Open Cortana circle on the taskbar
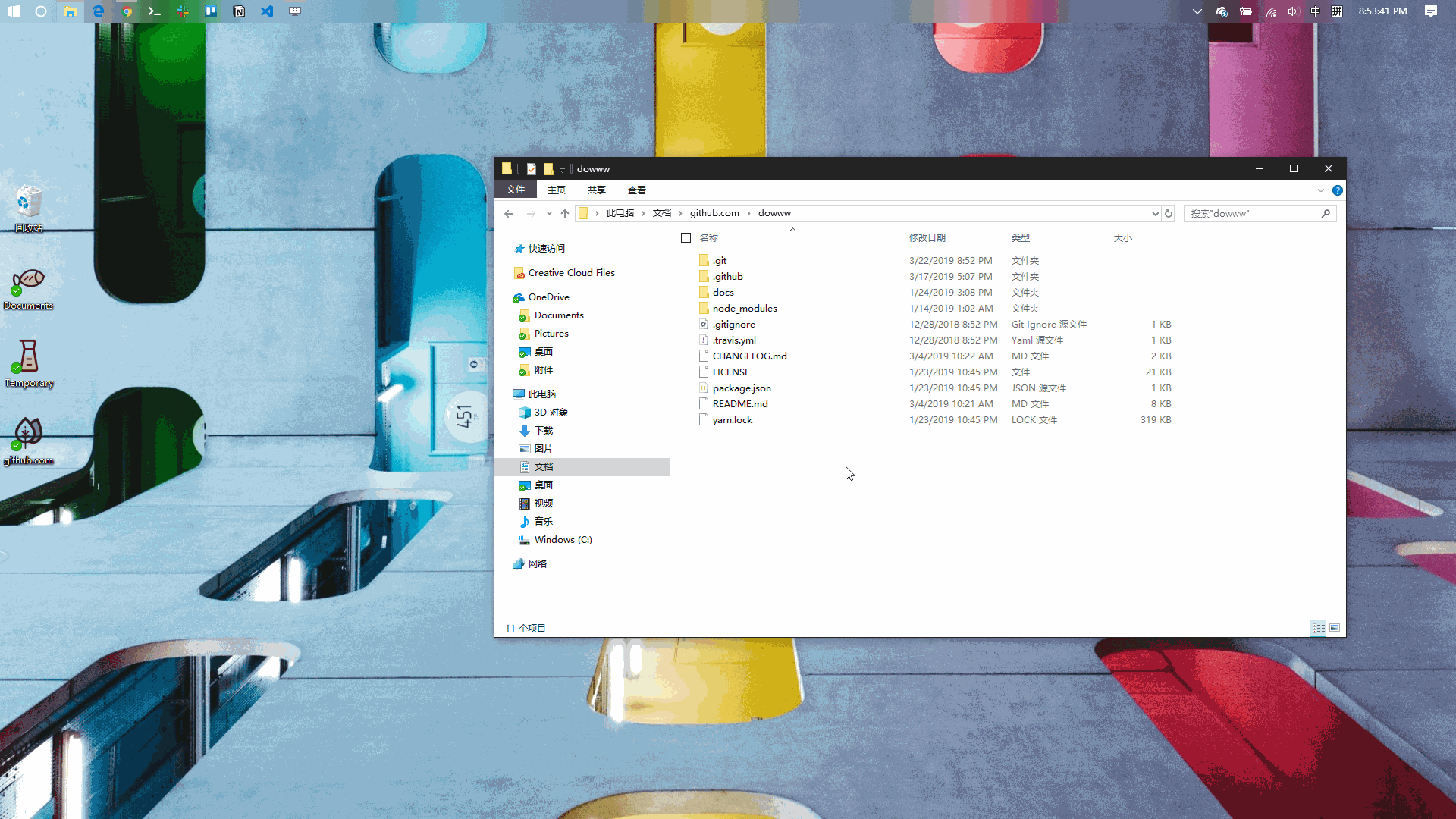 (41, 11)
